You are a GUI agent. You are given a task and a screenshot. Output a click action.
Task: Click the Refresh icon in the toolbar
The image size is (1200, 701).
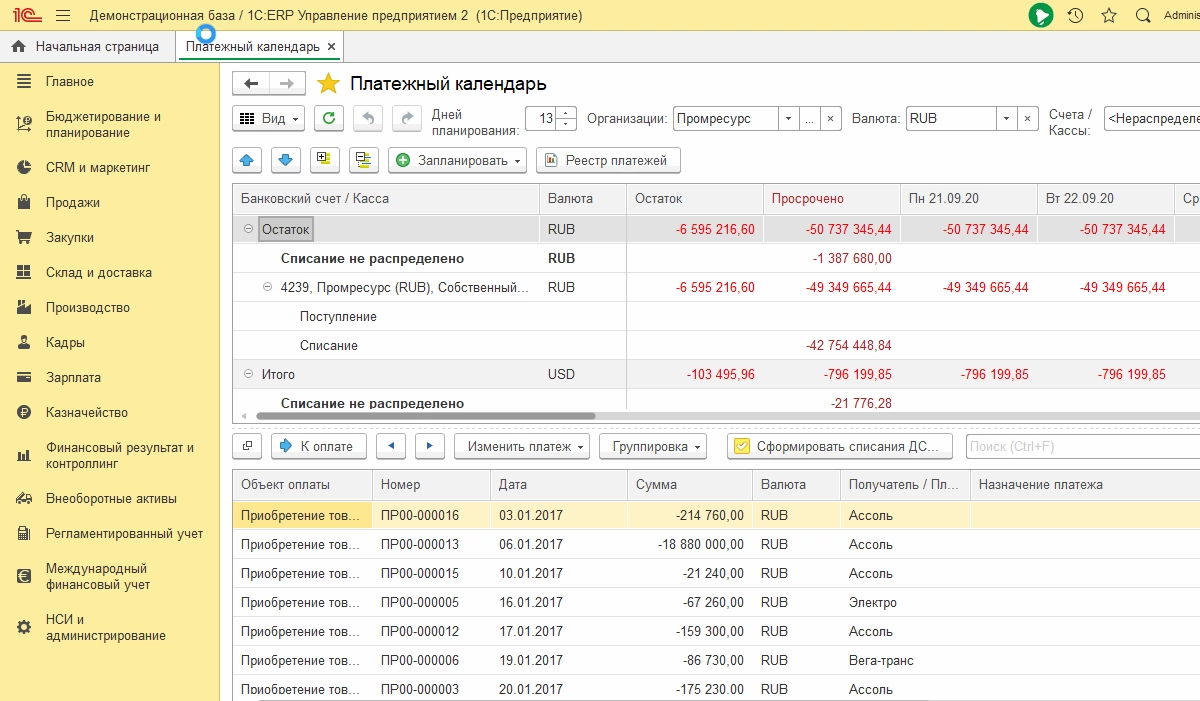tap(329, 118)
